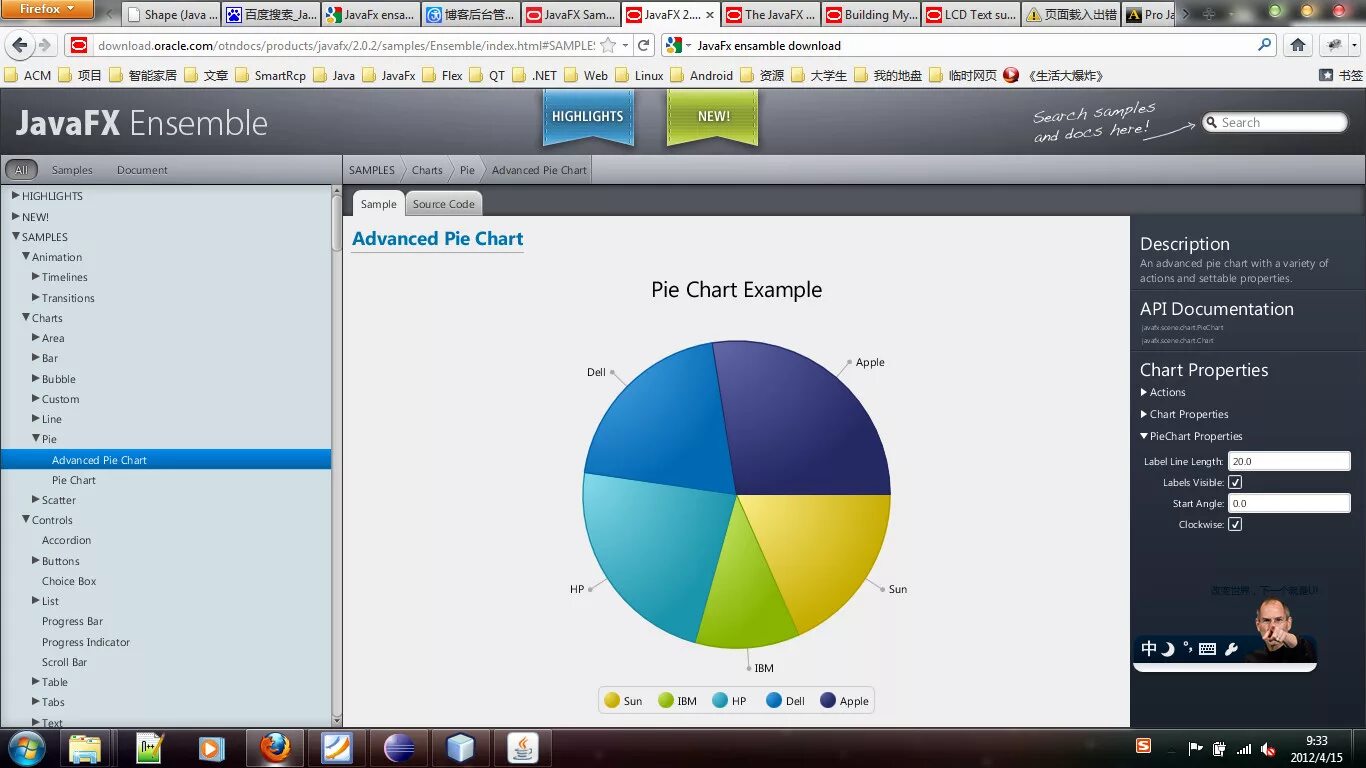The image size is (1366, 768).
Task: Open the volume speaker tray icon
Action: 1268,749
